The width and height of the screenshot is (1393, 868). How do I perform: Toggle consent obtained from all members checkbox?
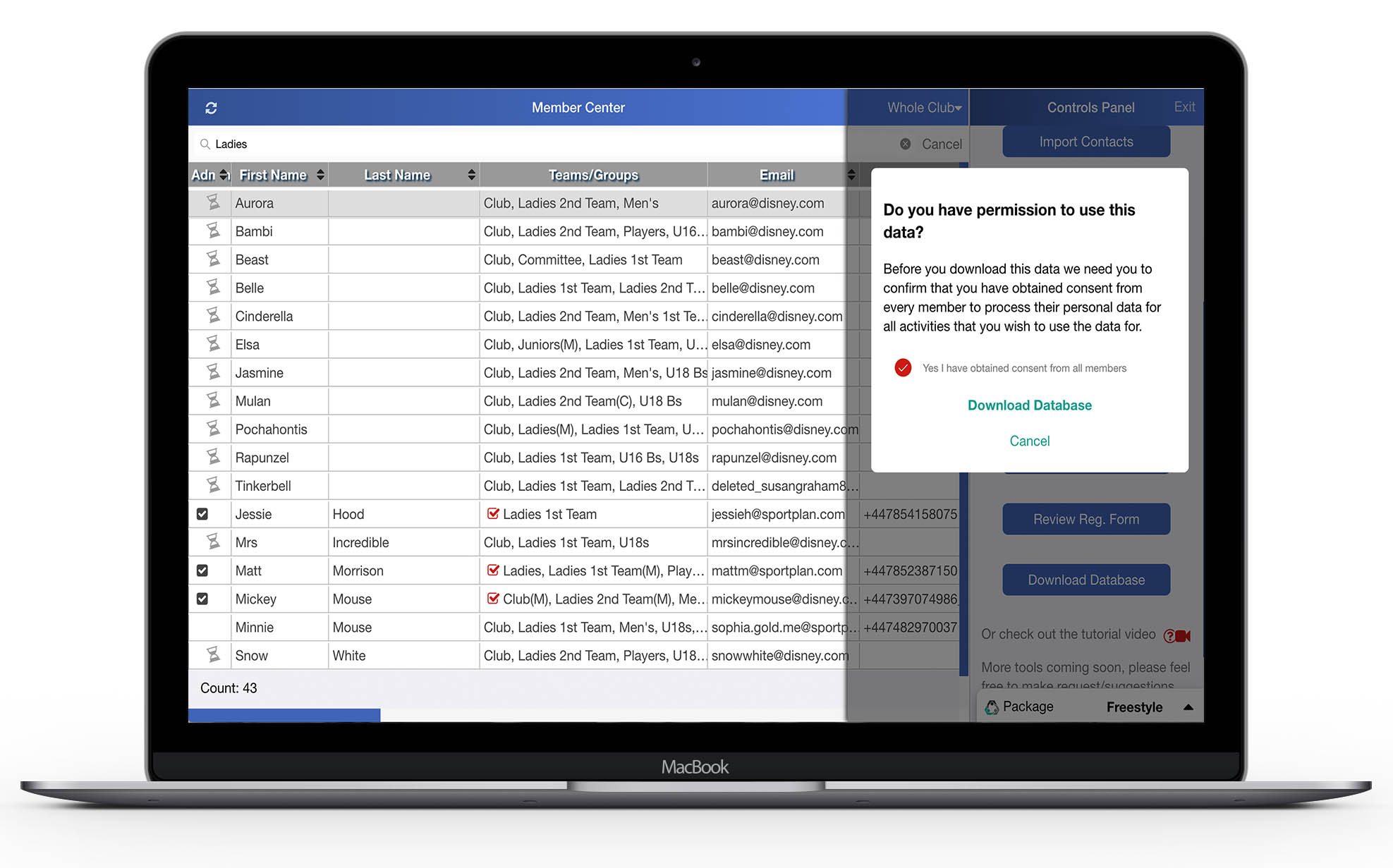click(x=903, y=368)
